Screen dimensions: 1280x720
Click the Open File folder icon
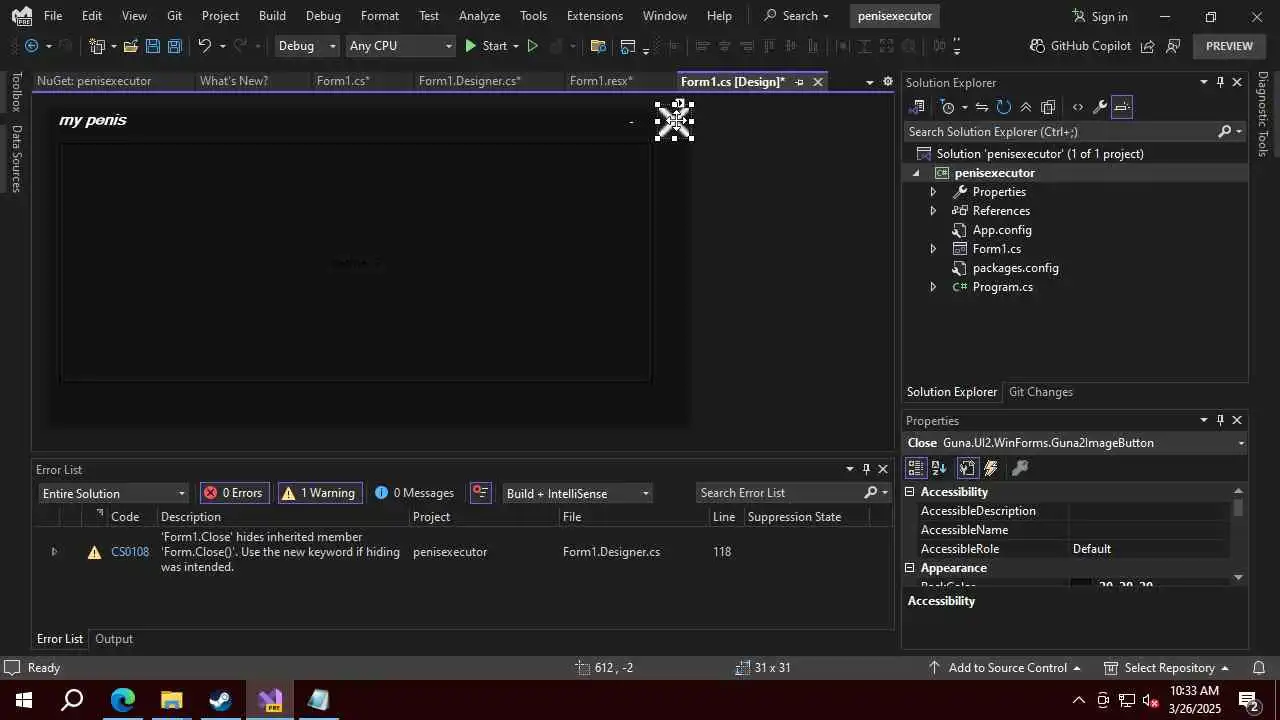click(130, 46)
